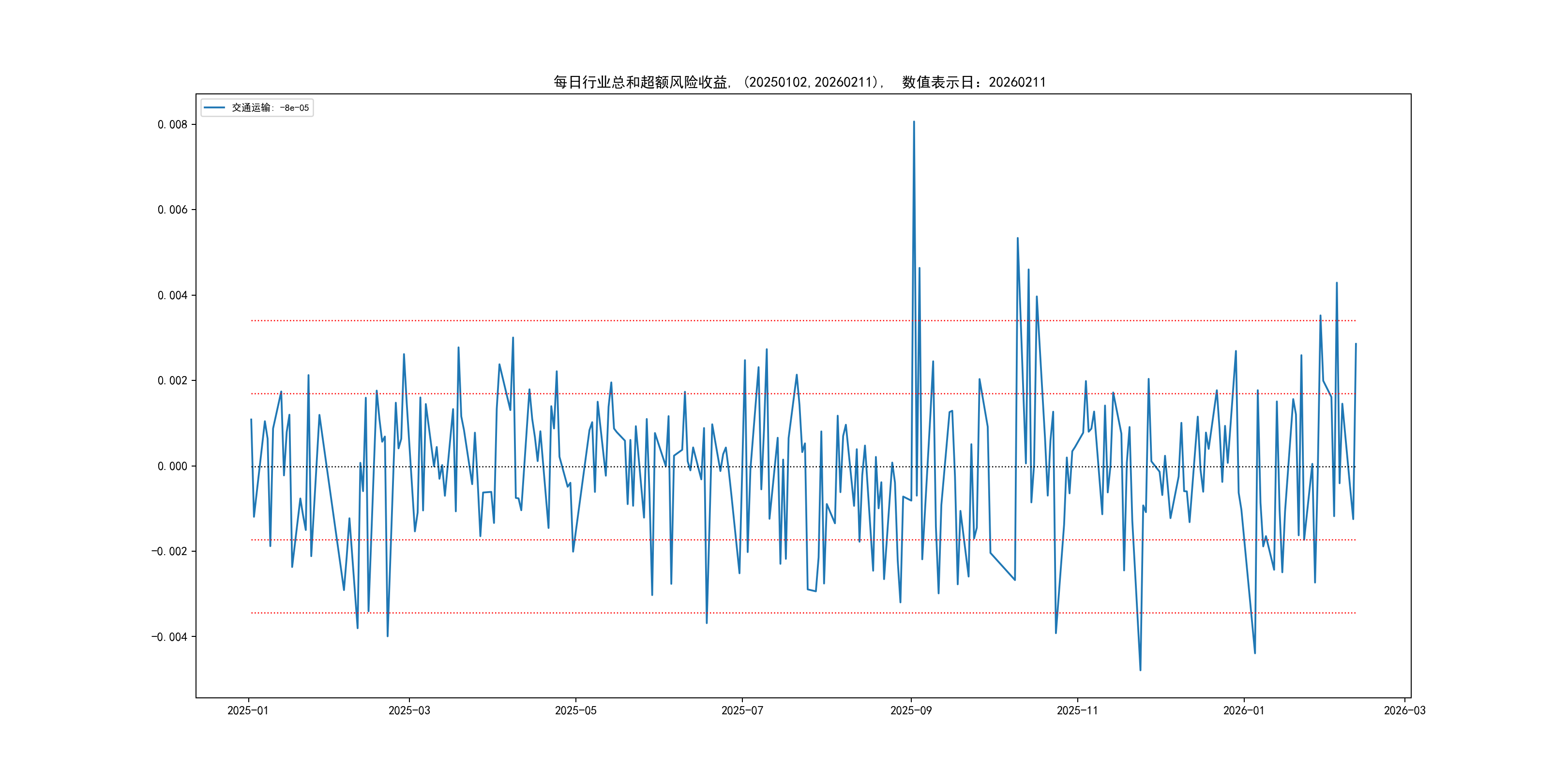This screenshot has width=1568, height=784.
Task: Click the 0.004 y-axis tick label
Action: pyautogui.click(x=172, y=295)
